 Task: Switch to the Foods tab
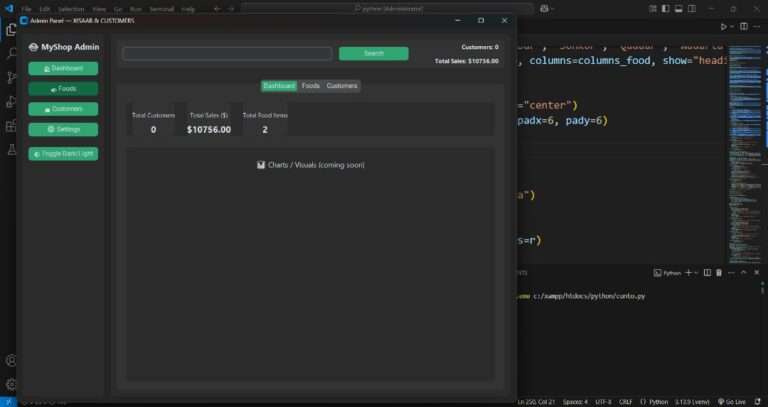click(311, 86)
